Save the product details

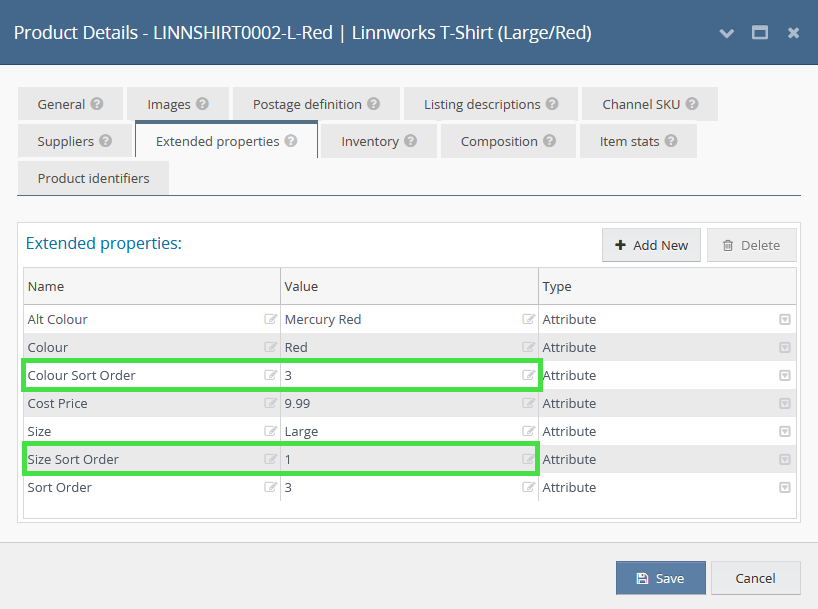(660, 578)
